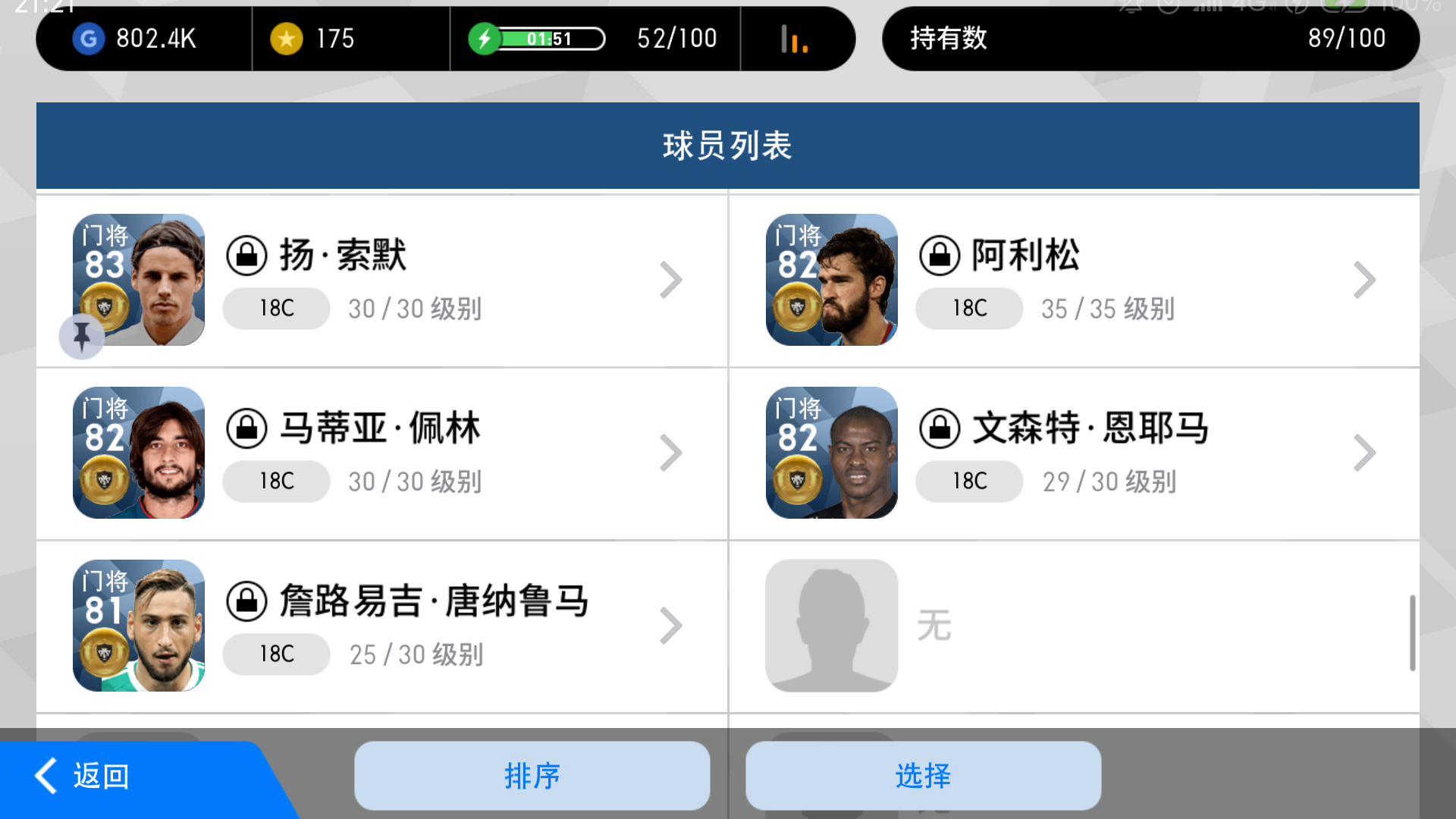Toggle the lock icon next to 扬·索默

(x=247, y=256)
